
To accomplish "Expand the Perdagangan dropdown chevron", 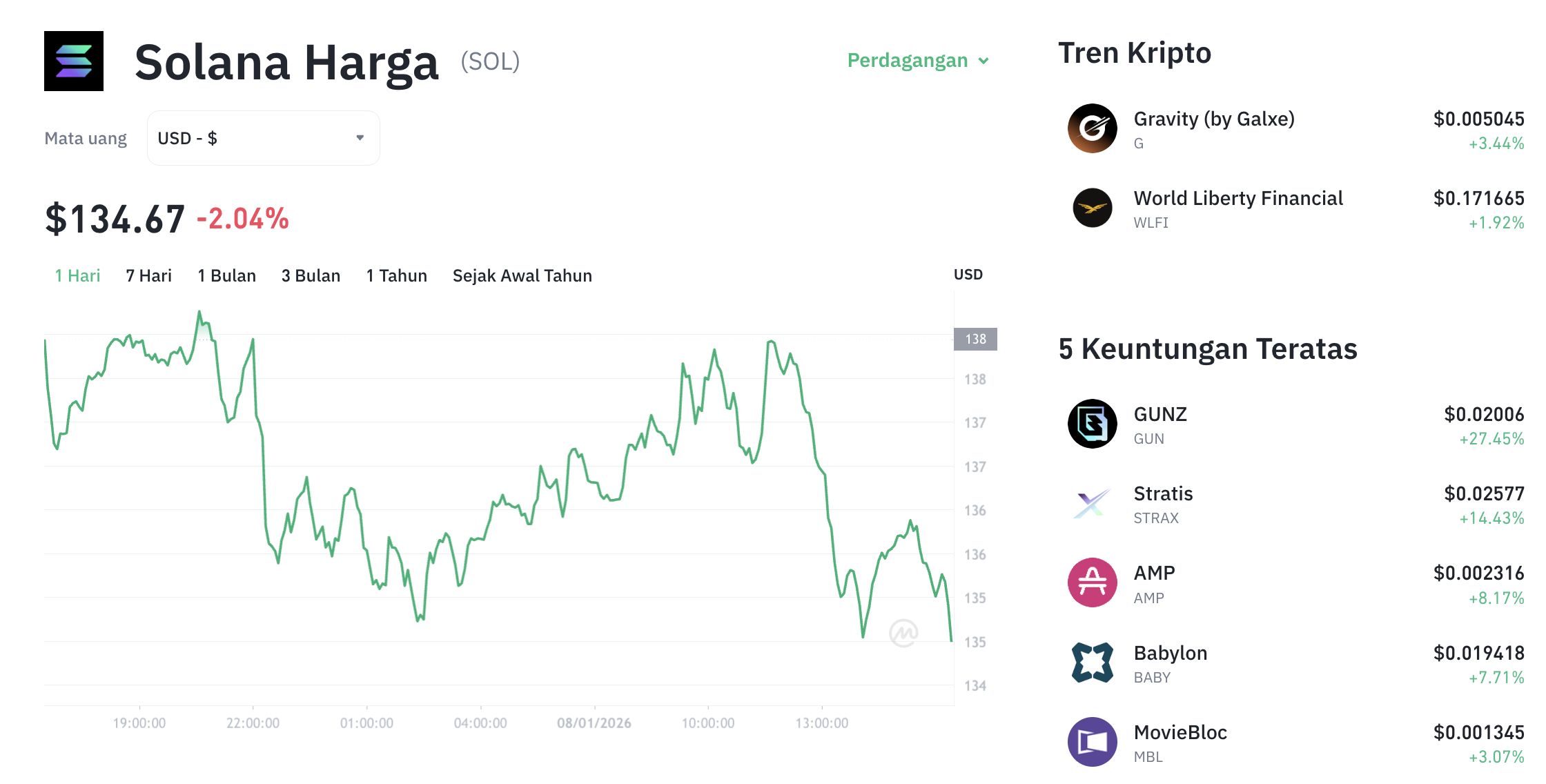I will 985,61.
